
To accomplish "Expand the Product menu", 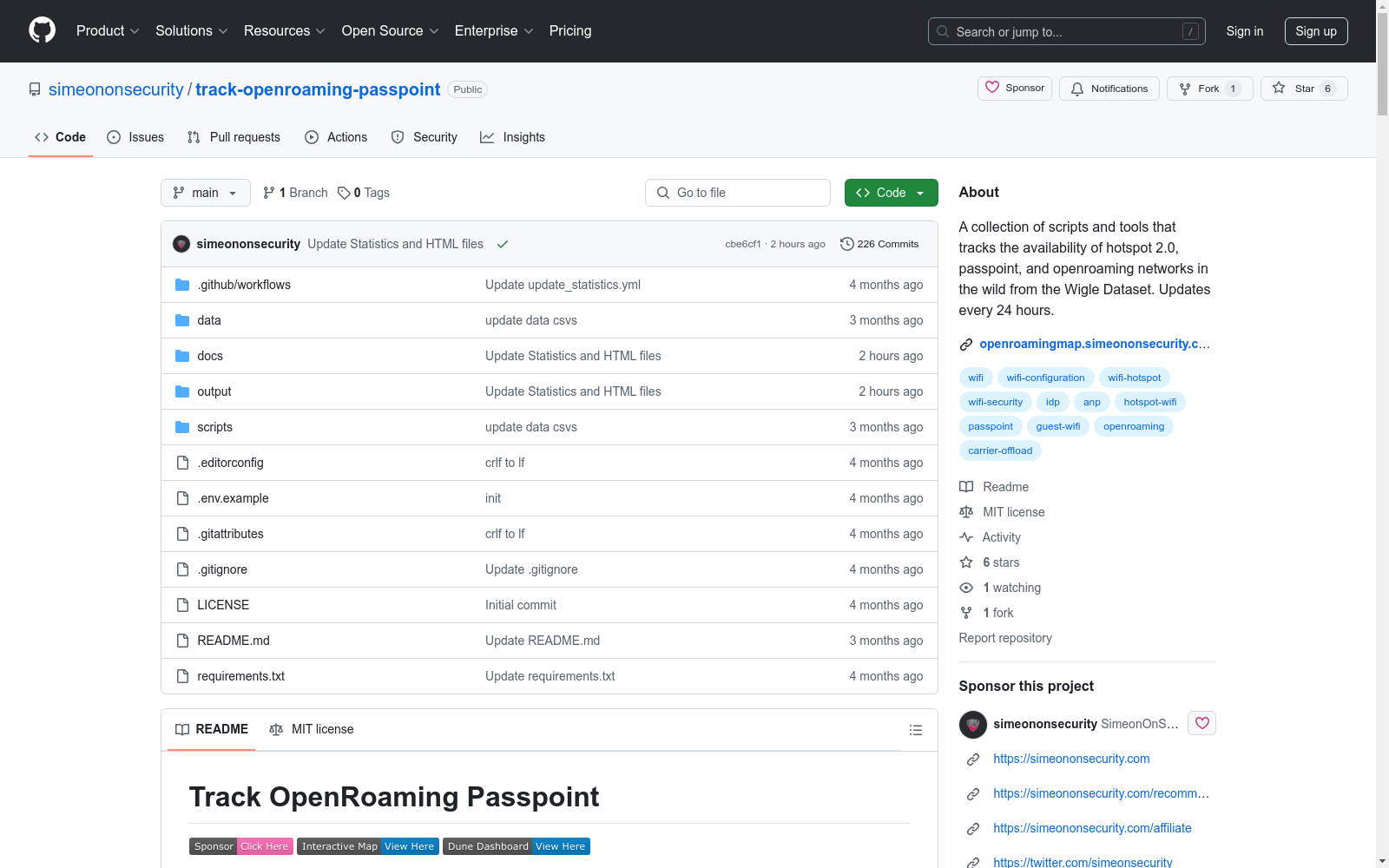I will (108, 31).
